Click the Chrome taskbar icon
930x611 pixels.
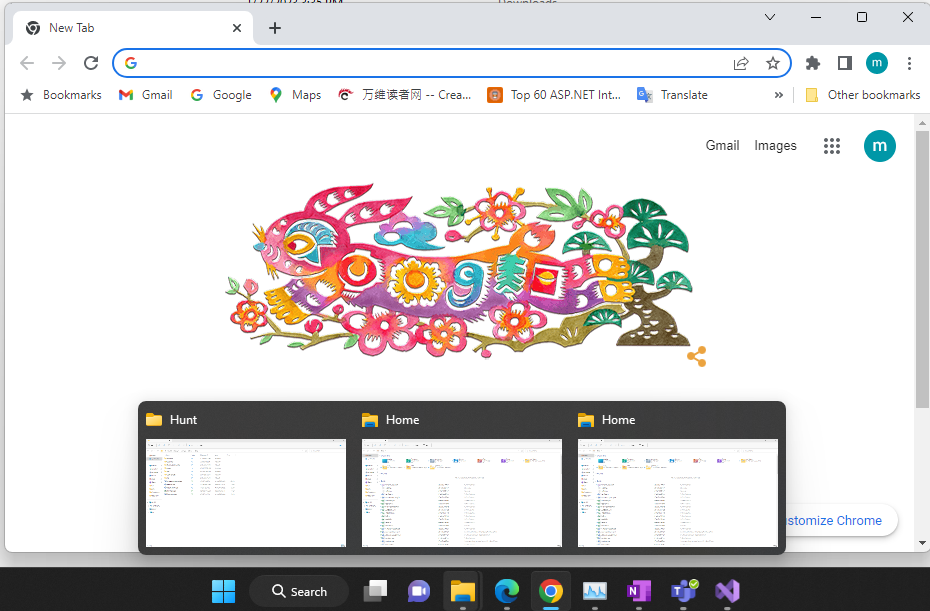point(550,591)
